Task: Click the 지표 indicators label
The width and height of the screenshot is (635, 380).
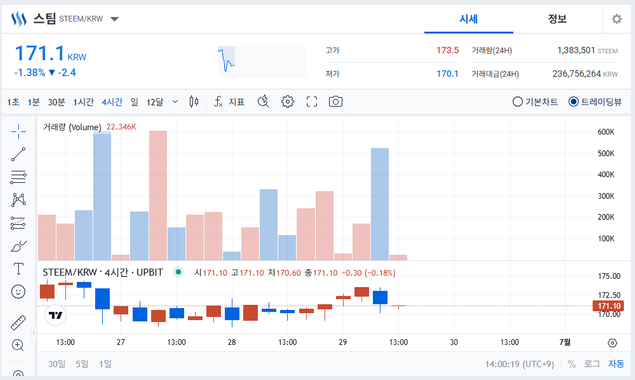Action: coord(237,102)
